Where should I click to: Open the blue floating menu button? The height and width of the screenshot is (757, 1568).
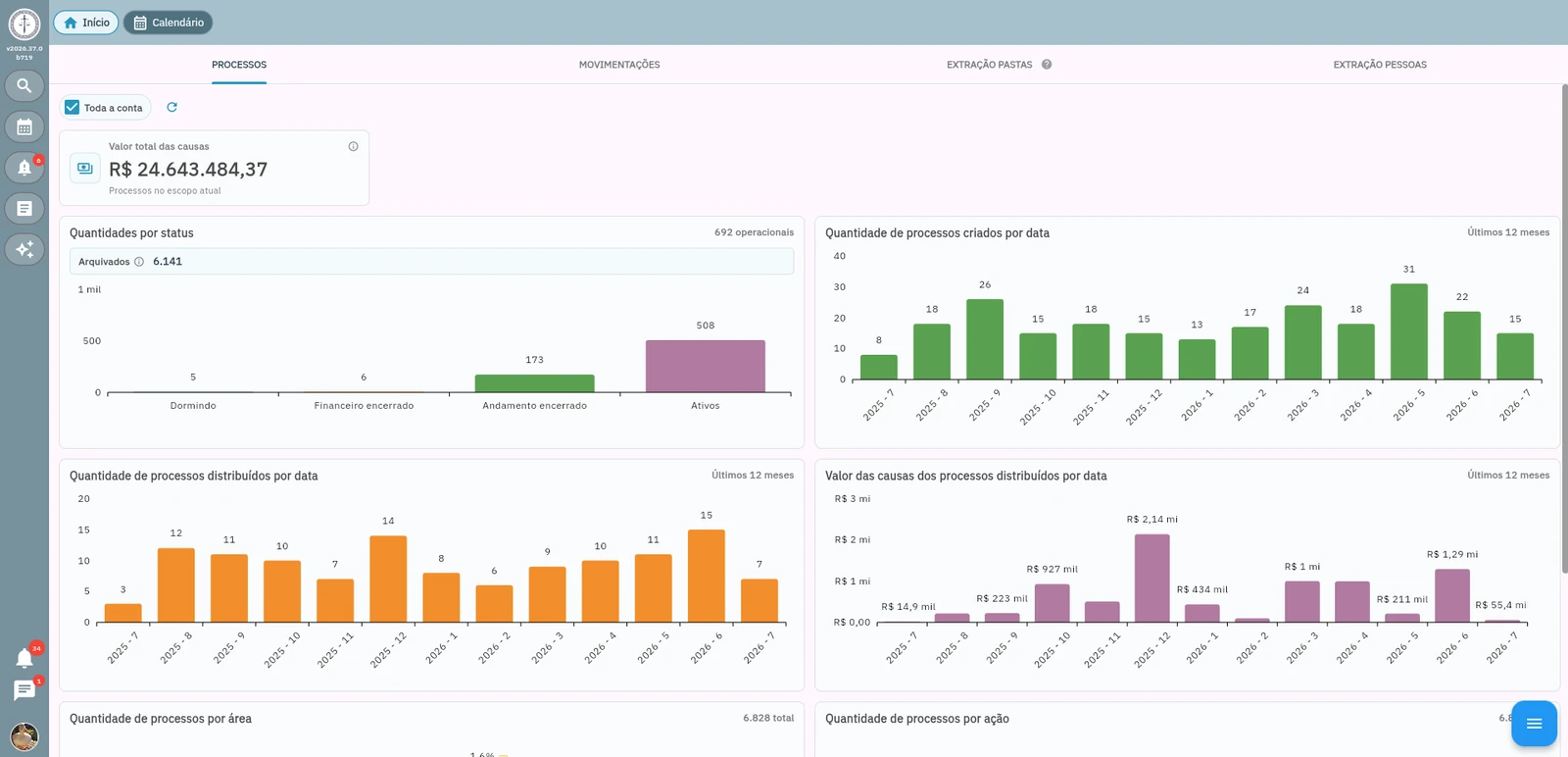pos(1534,724)
